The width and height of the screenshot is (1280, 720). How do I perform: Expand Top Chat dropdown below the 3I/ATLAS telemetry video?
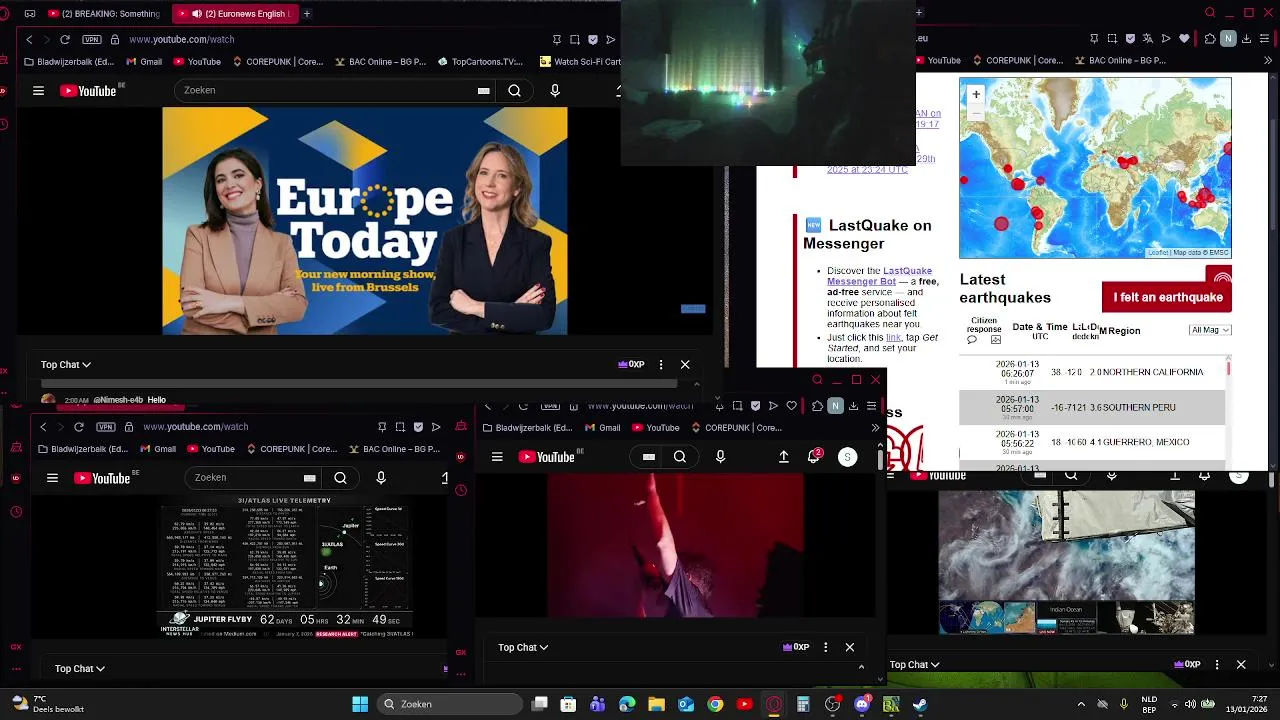click(x=80, y=669)
